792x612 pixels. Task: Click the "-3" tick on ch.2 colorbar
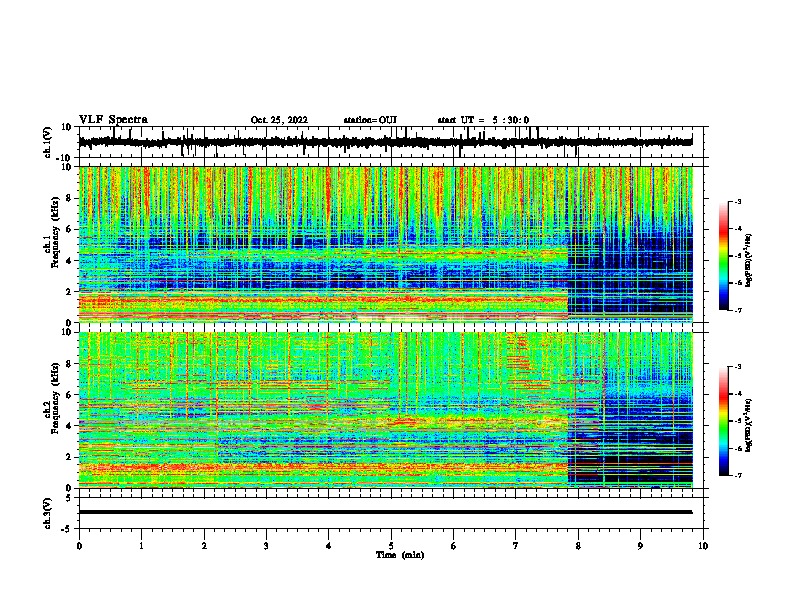[x=737, y=367]
